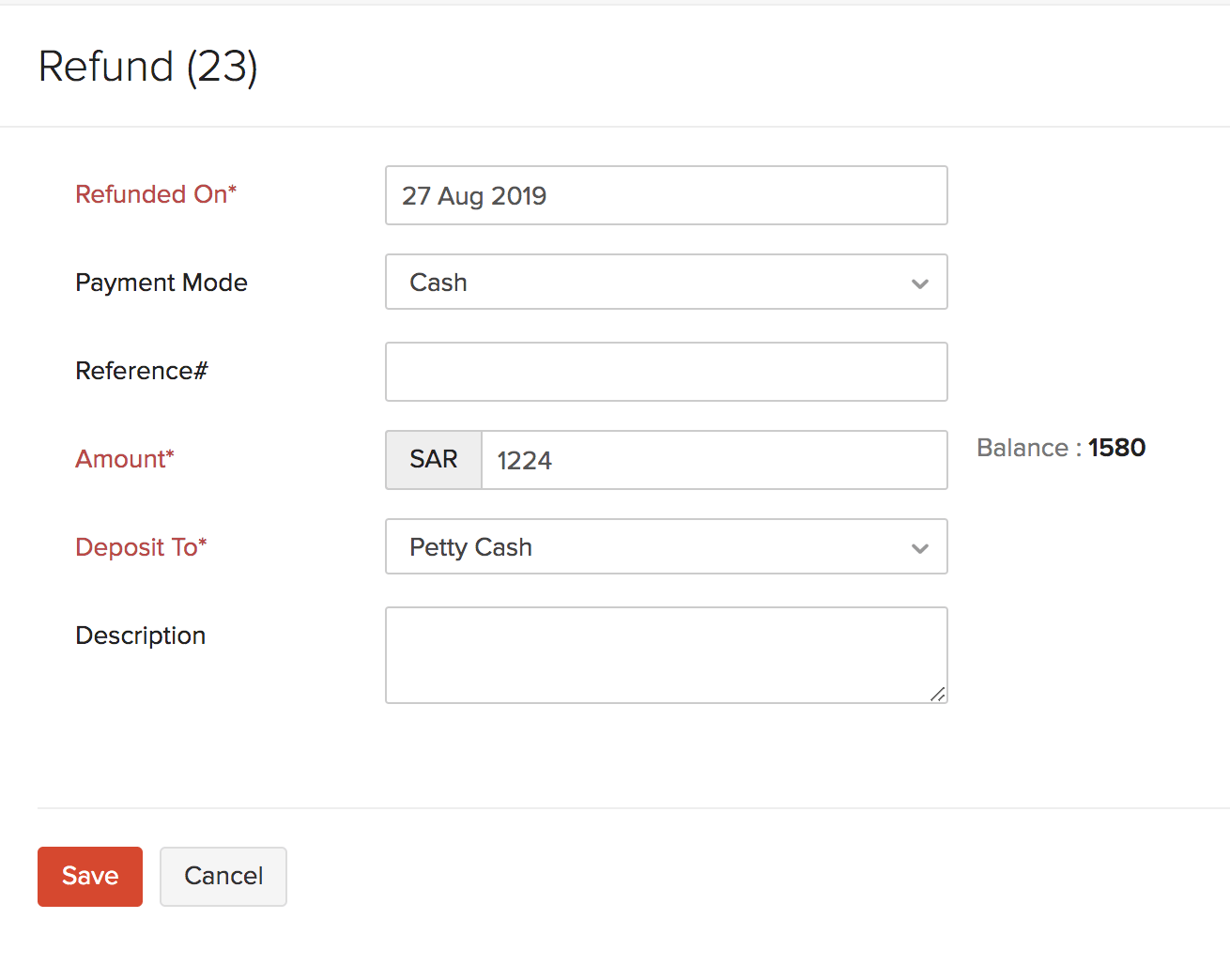
Task: Cancel the refund form
Action: pyautogui.click(x=223, y=876)
